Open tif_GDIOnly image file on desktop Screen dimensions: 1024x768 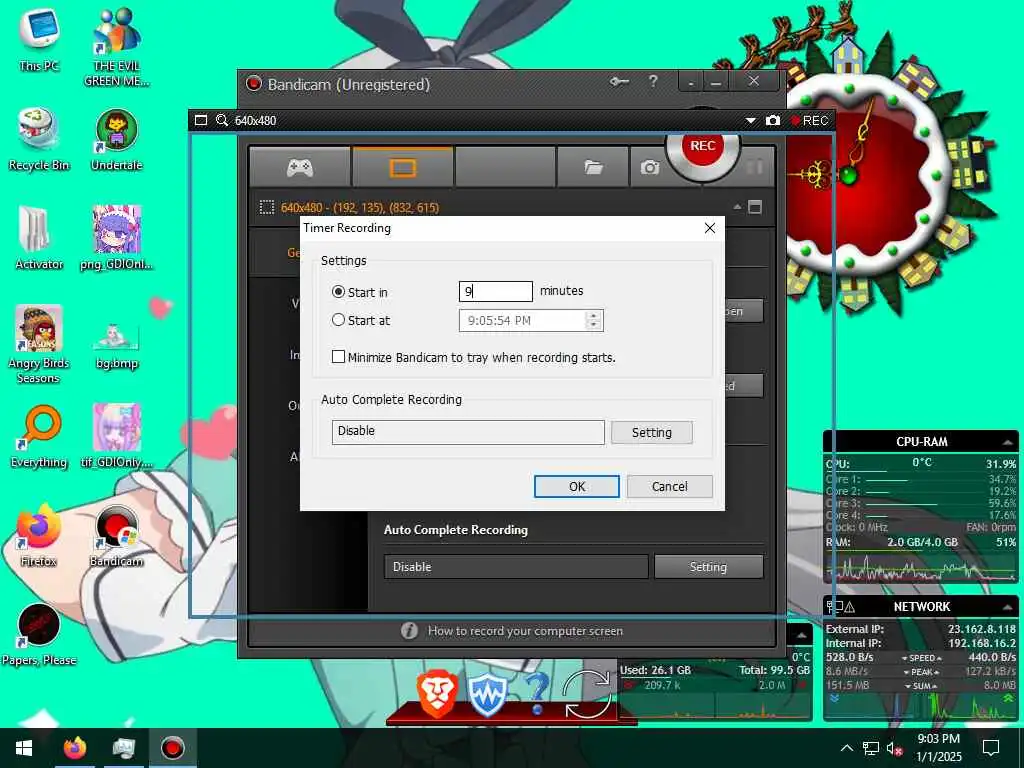coord(117,438)
